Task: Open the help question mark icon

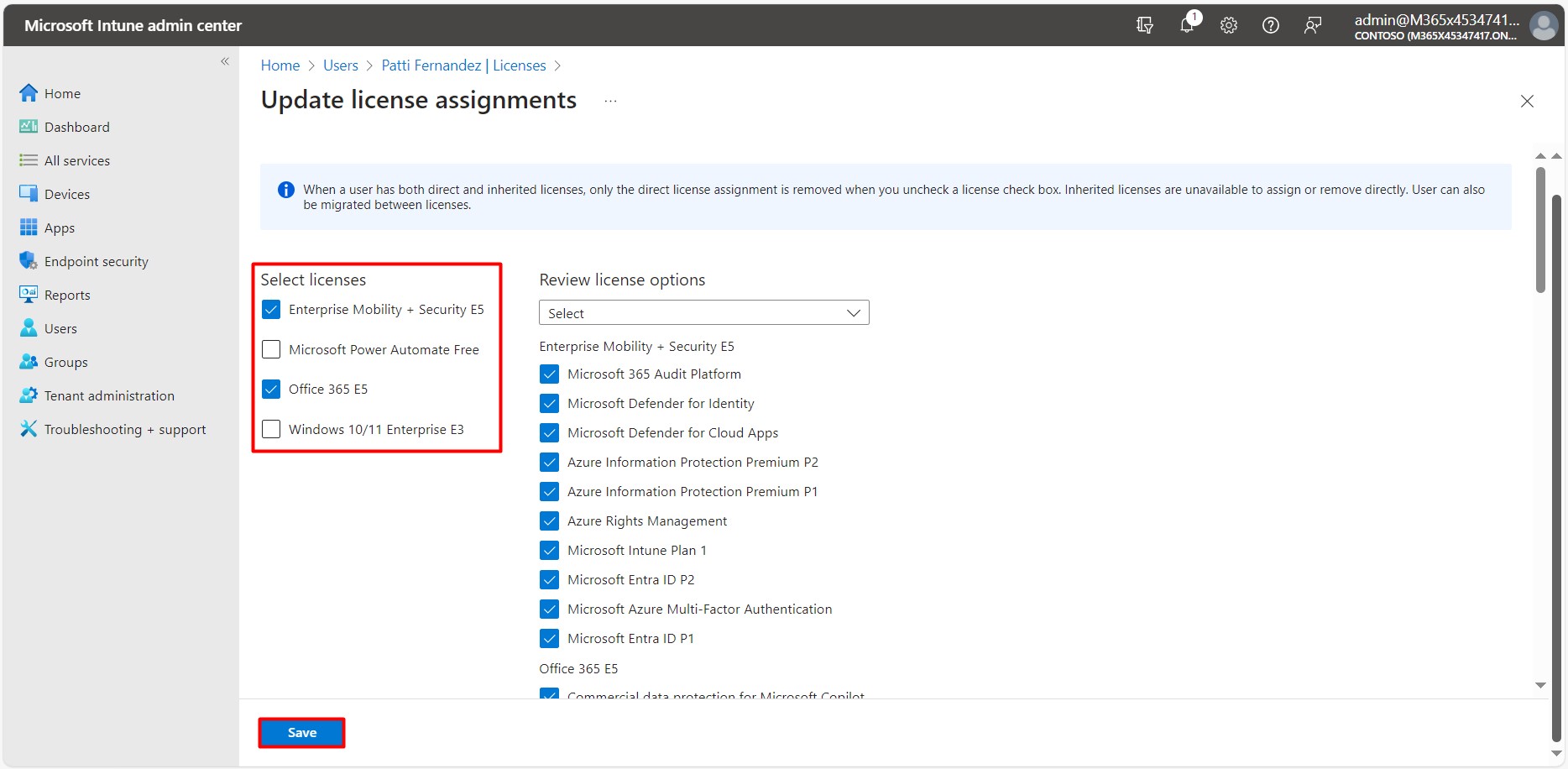Action: tap(1271, 25)
